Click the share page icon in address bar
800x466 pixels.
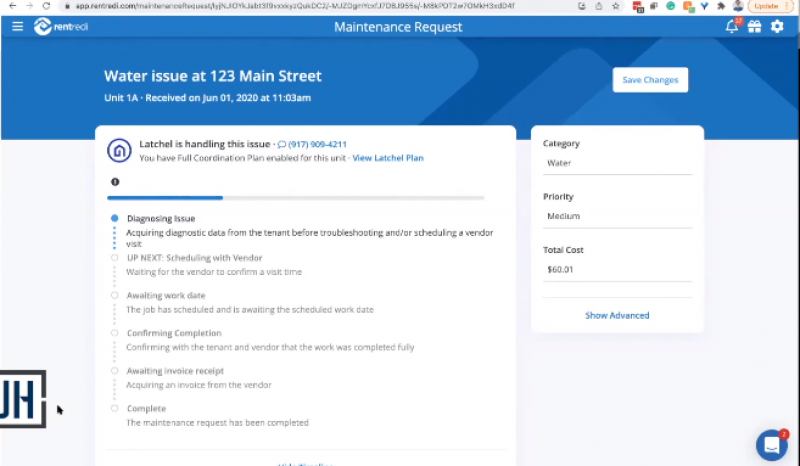pyautogui.click(x=598, y=6)
